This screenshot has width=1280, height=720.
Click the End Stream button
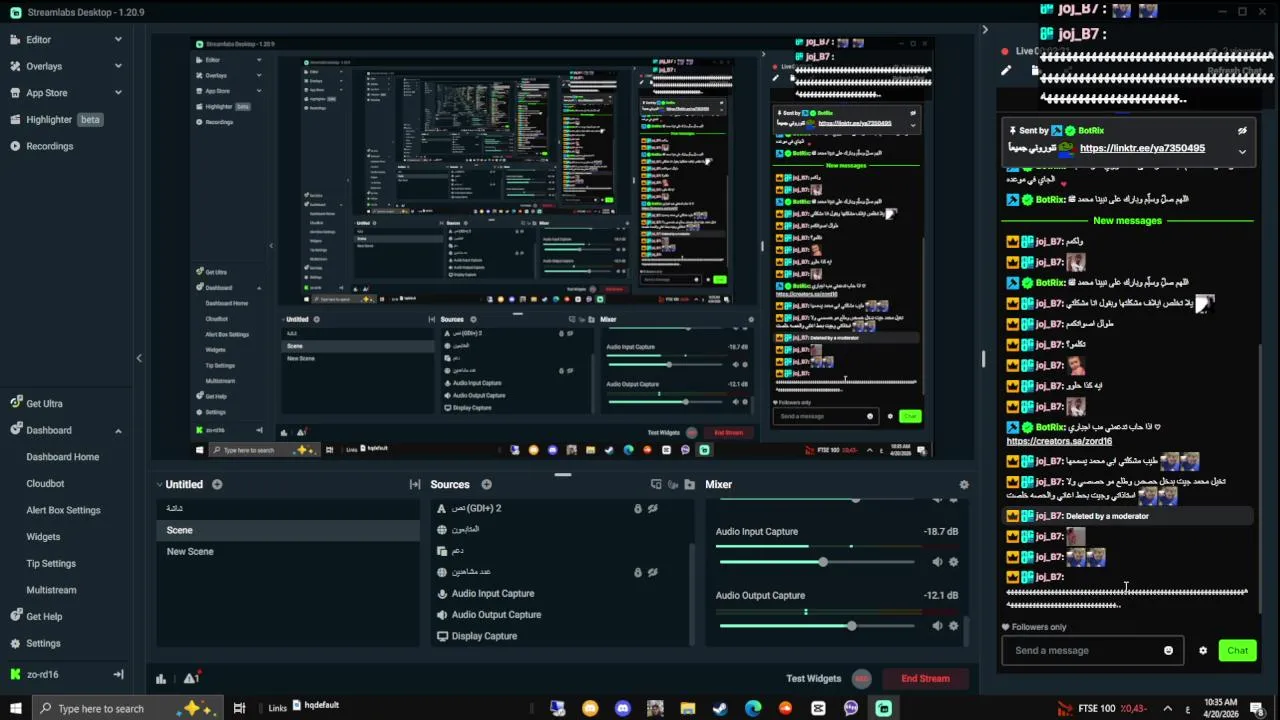click(925, 678)
